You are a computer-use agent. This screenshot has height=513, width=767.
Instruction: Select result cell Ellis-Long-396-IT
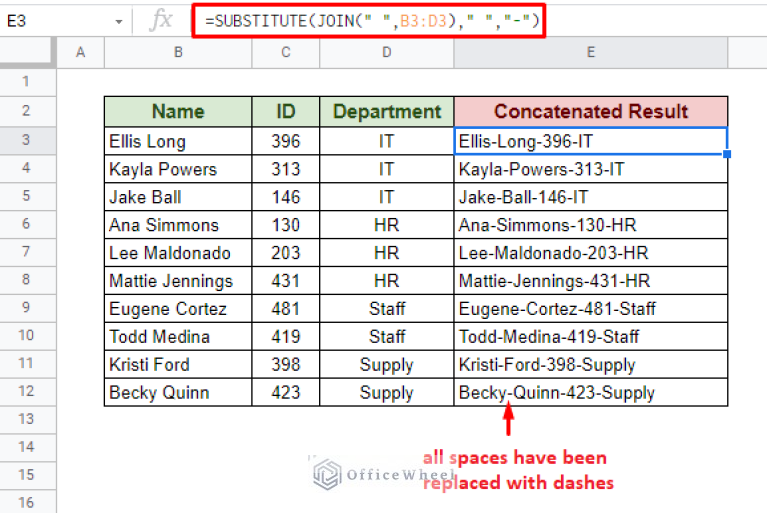[x=591, y=141]
